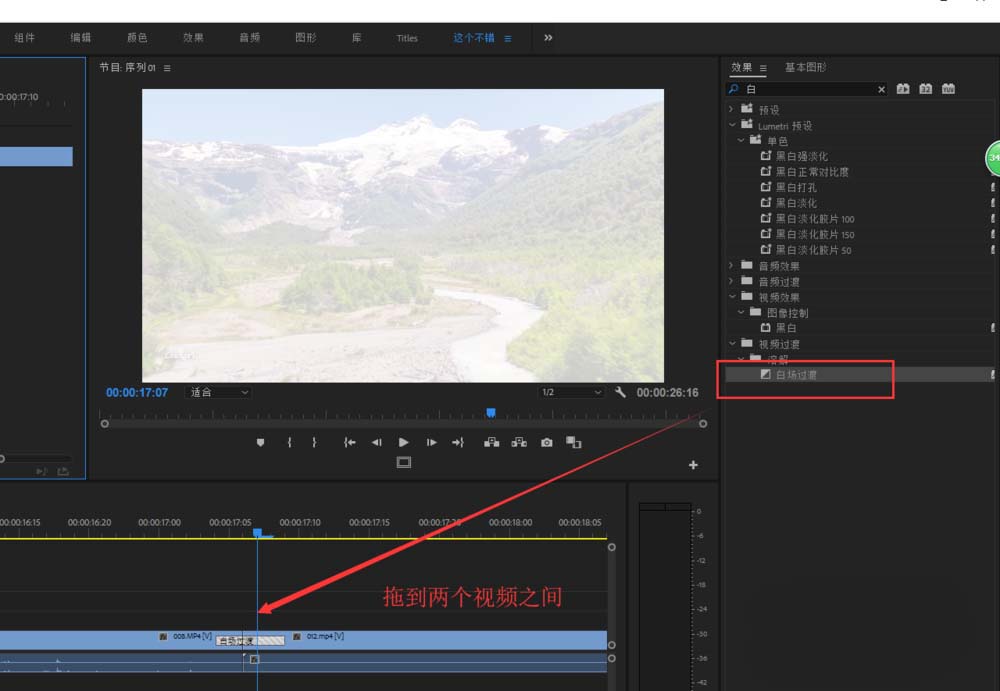
Task: Open the 适合 zoom level dropdown
Action: (218, 392)
